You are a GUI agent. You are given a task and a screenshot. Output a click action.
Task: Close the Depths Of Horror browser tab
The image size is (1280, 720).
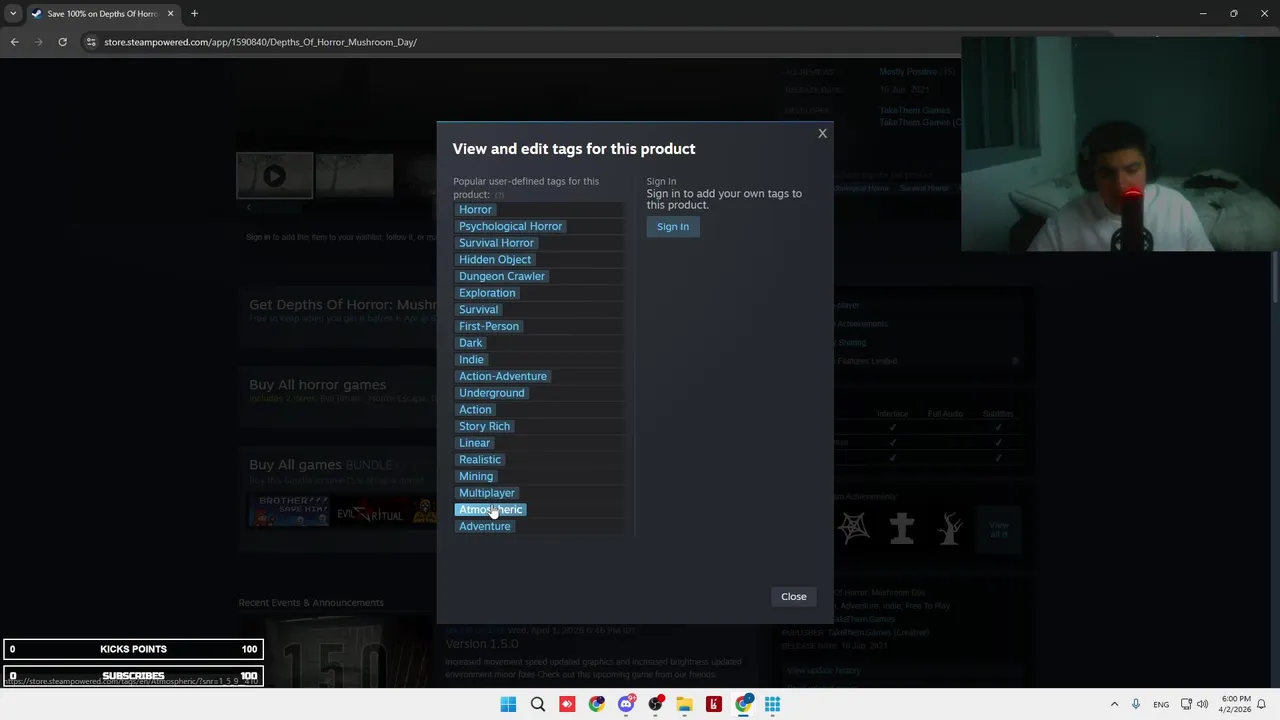click(x=170, y=13)
